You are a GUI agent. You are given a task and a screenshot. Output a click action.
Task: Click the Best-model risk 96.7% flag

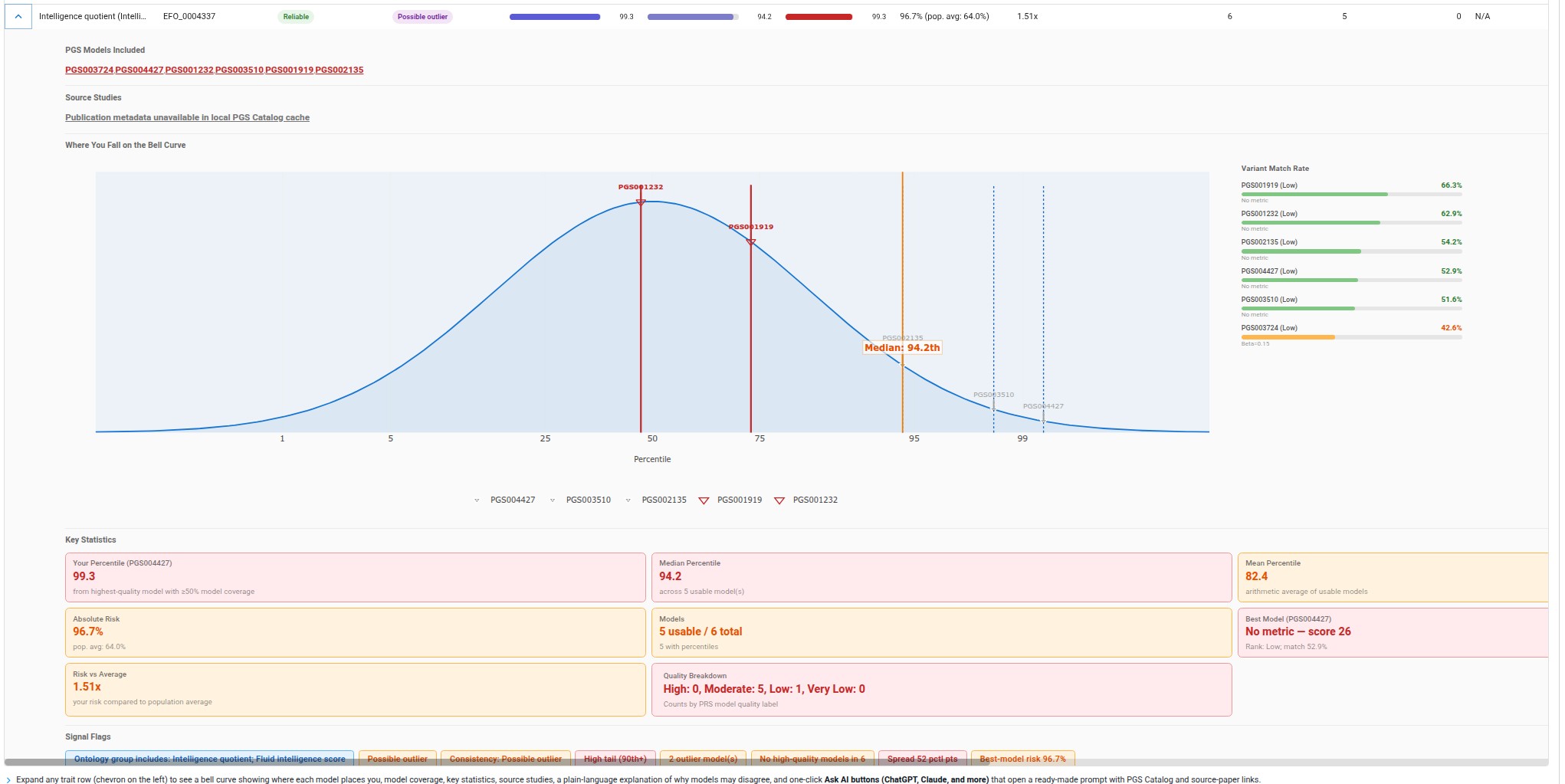1023,759
